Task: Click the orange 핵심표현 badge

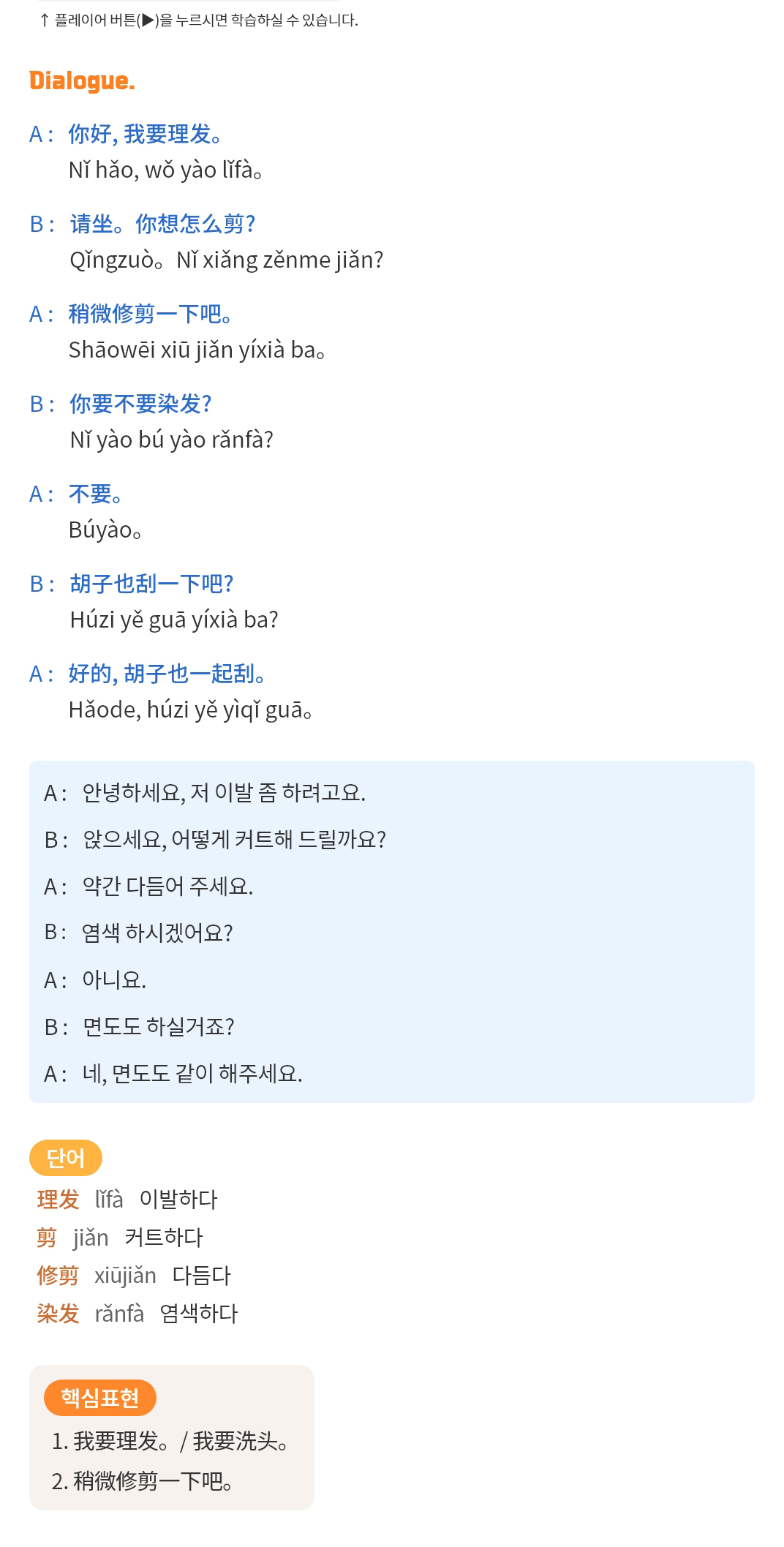Action: (x=100, y=1398)
